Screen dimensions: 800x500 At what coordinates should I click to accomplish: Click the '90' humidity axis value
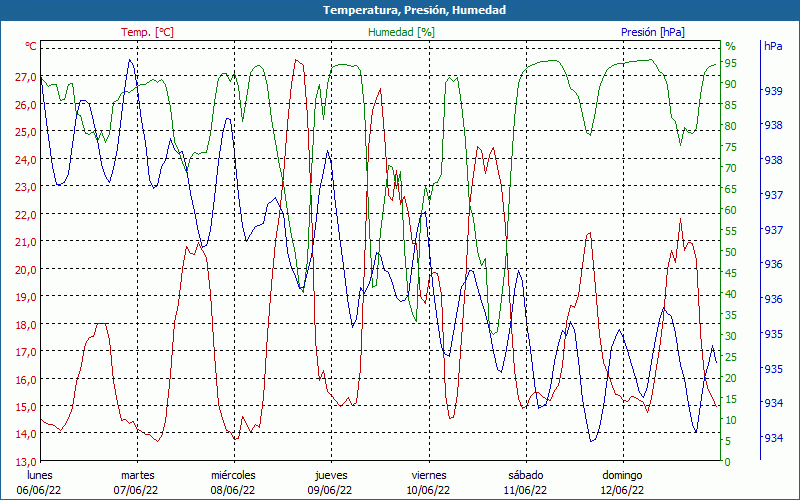(x=731, y=84)
